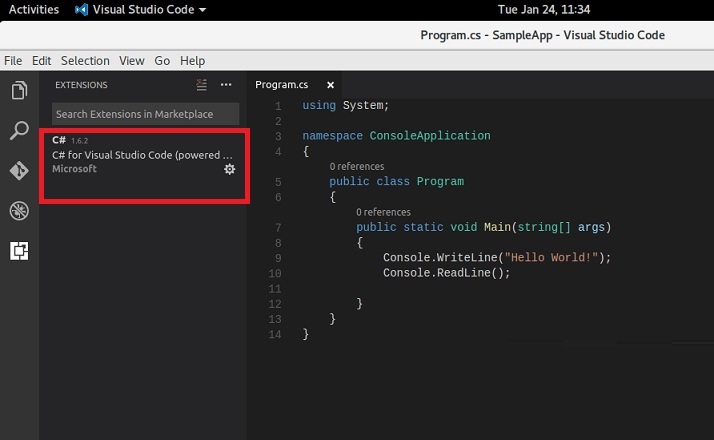Switch to the Program.cs tab
The height and width of the screenshot is (440, 714).
pos(281,85)
